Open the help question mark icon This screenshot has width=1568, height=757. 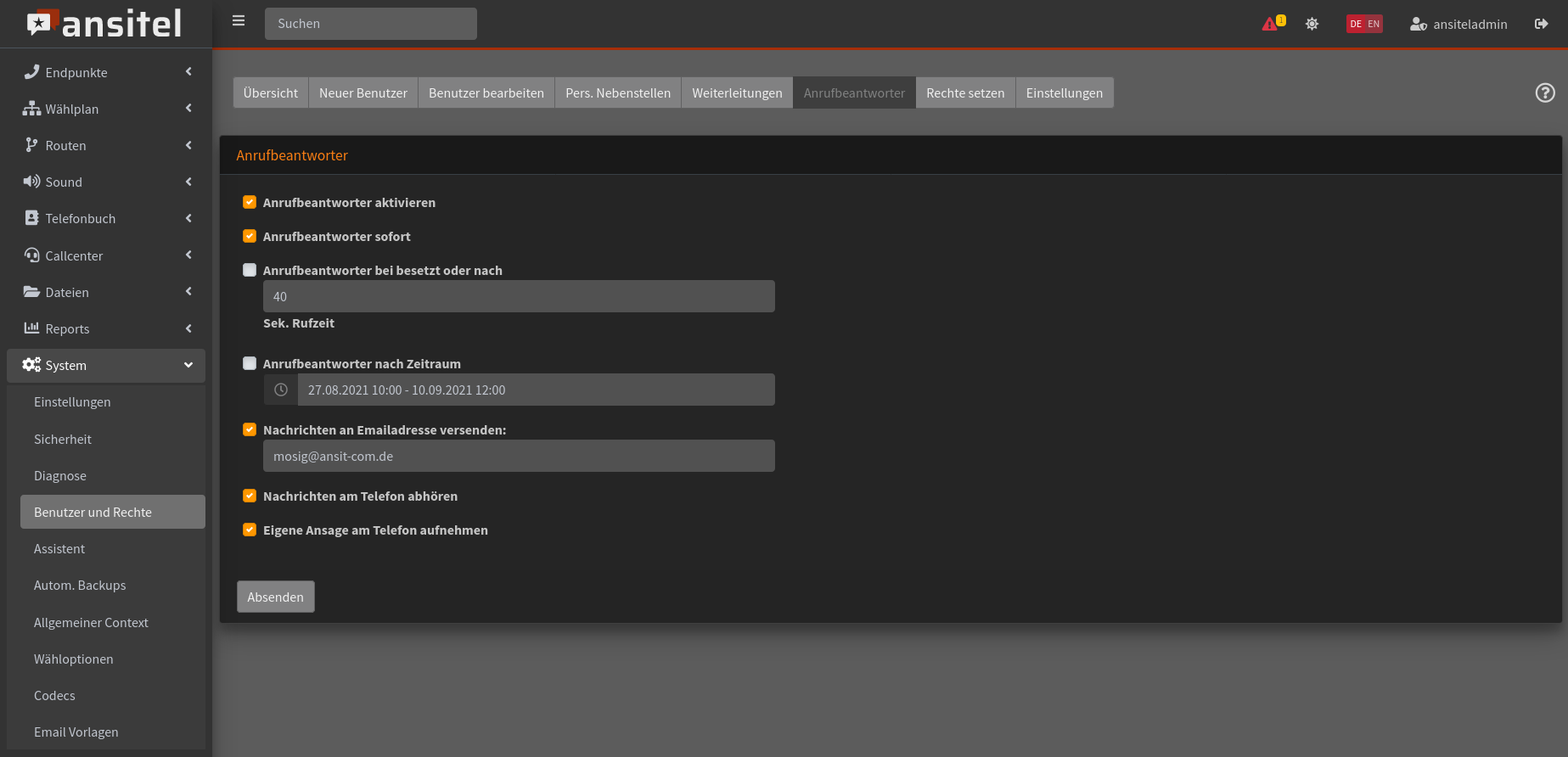click(1544, 93)
